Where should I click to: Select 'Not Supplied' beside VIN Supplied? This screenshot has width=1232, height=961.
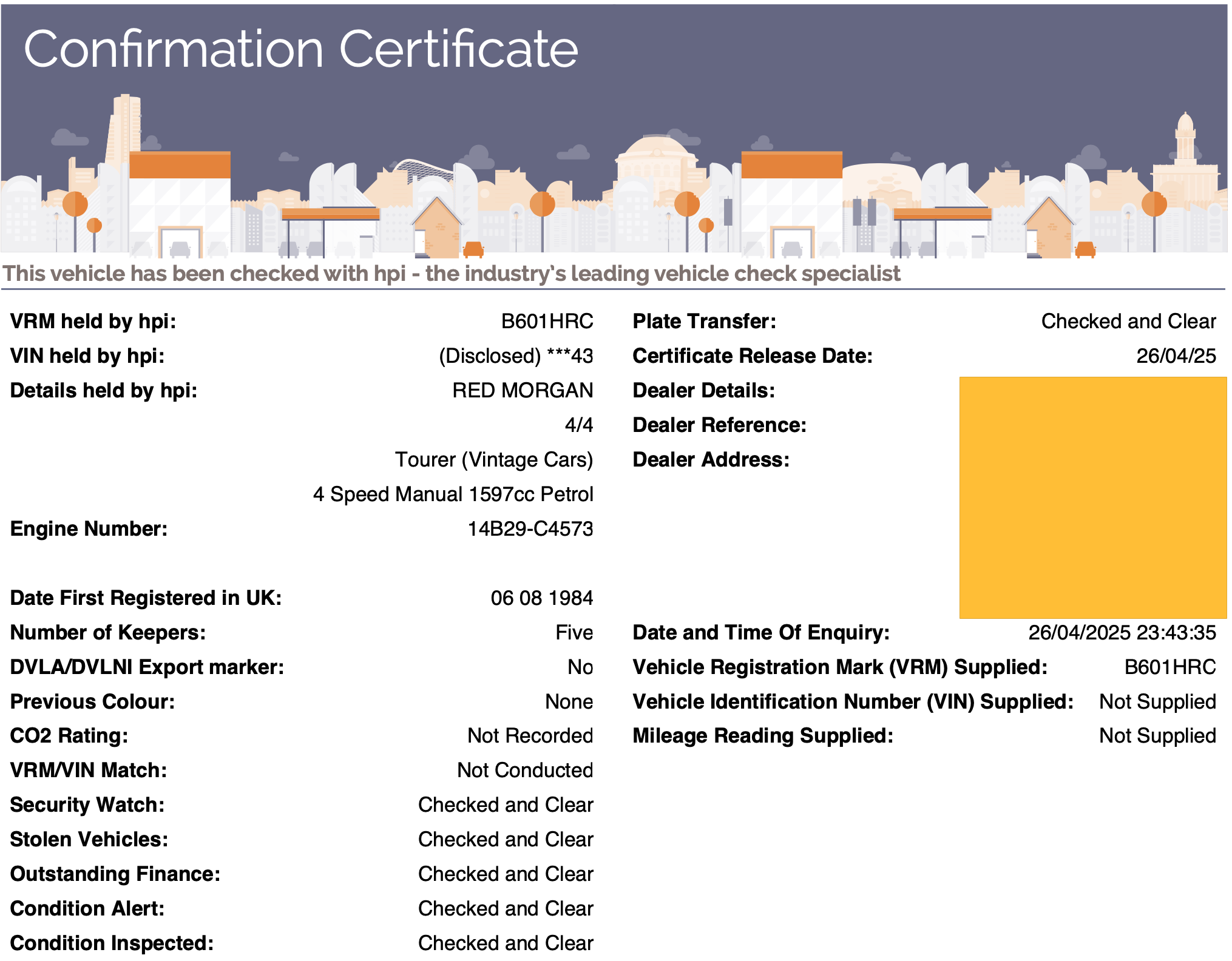tap(1157, 701)
